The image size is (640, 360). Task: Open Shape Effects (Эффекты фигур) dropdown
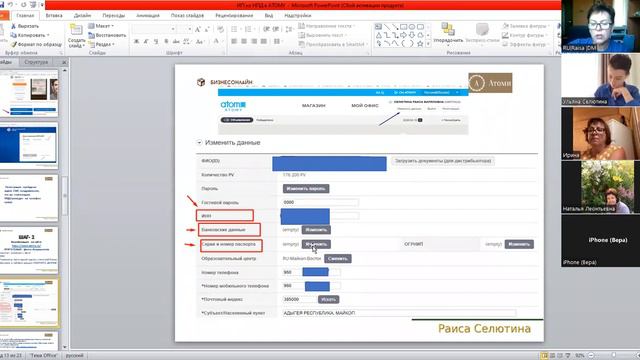pyautogui.click(x=526, y=44)
